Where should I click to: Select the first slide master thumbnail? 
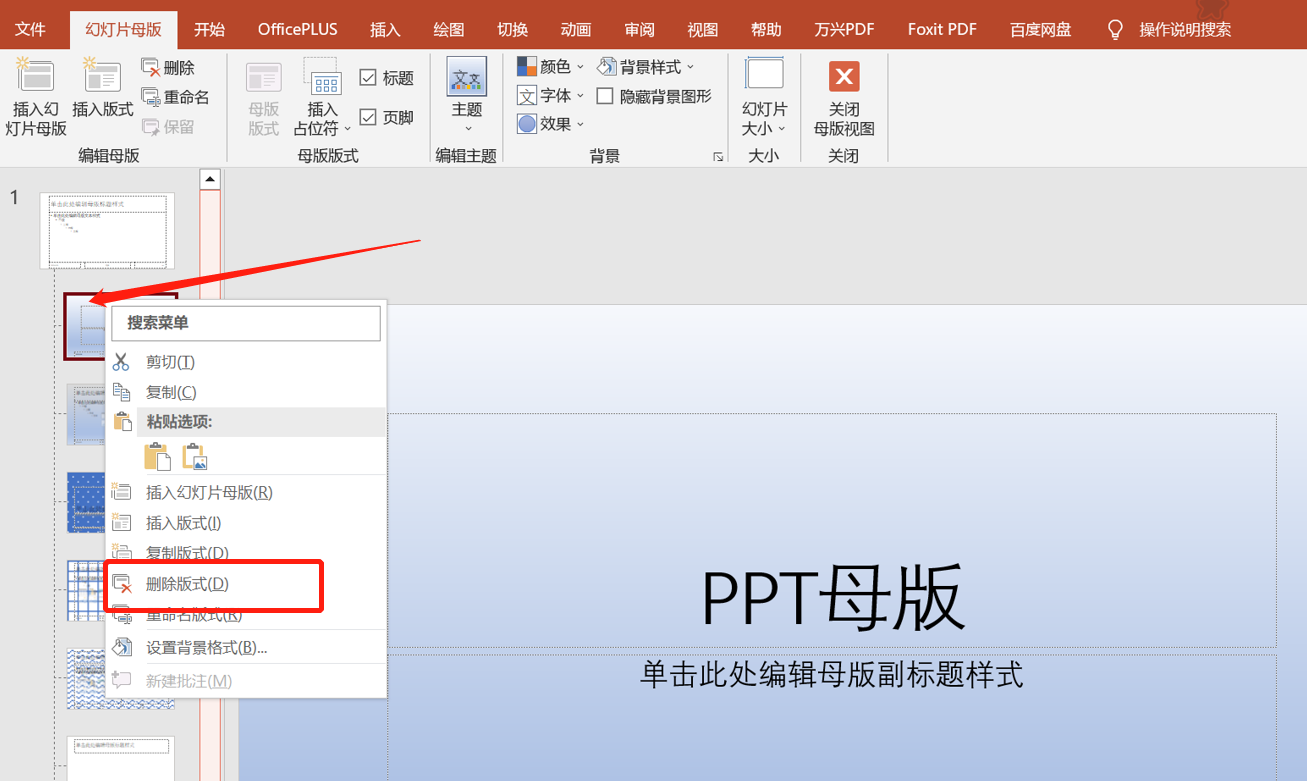click(x=107, y=230)
